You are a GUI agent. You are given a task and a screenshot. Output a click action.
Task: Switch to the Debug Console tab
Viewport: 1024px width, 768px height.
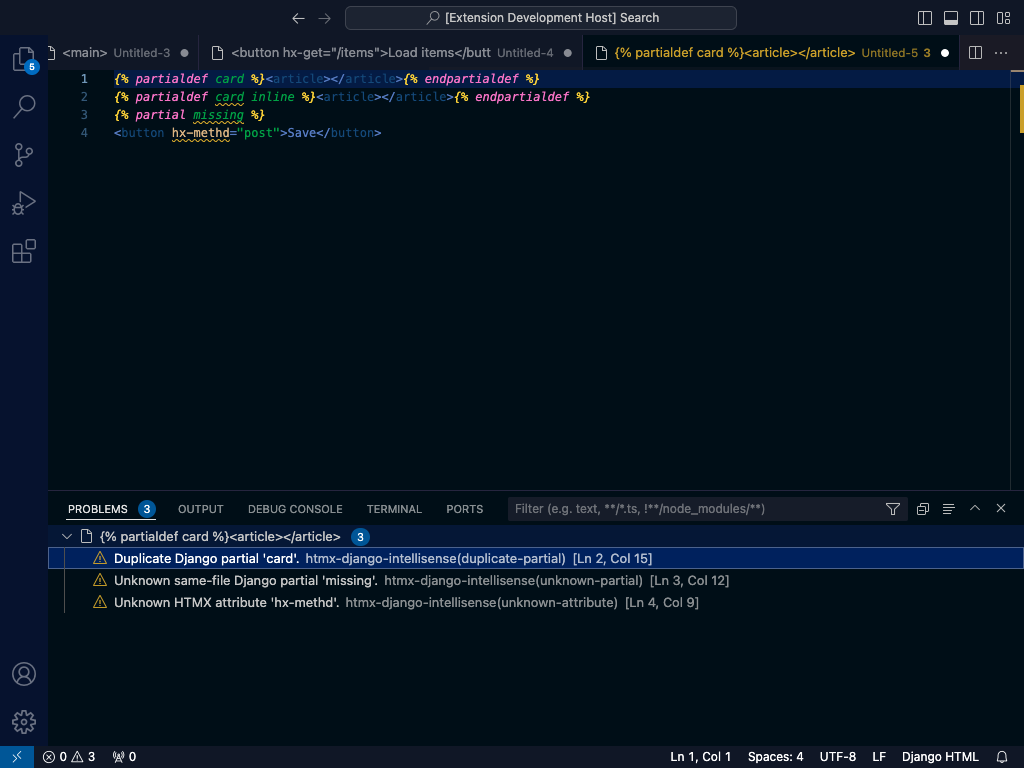point(295,509)
